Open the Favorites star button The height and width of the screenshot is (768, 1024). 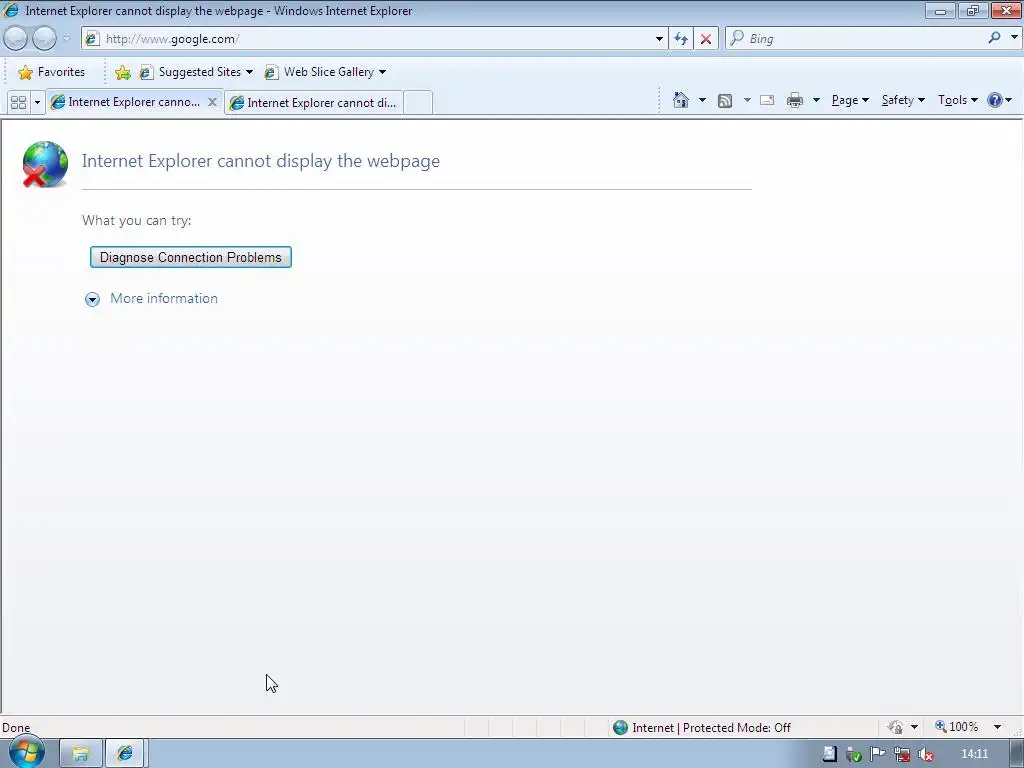52,72
